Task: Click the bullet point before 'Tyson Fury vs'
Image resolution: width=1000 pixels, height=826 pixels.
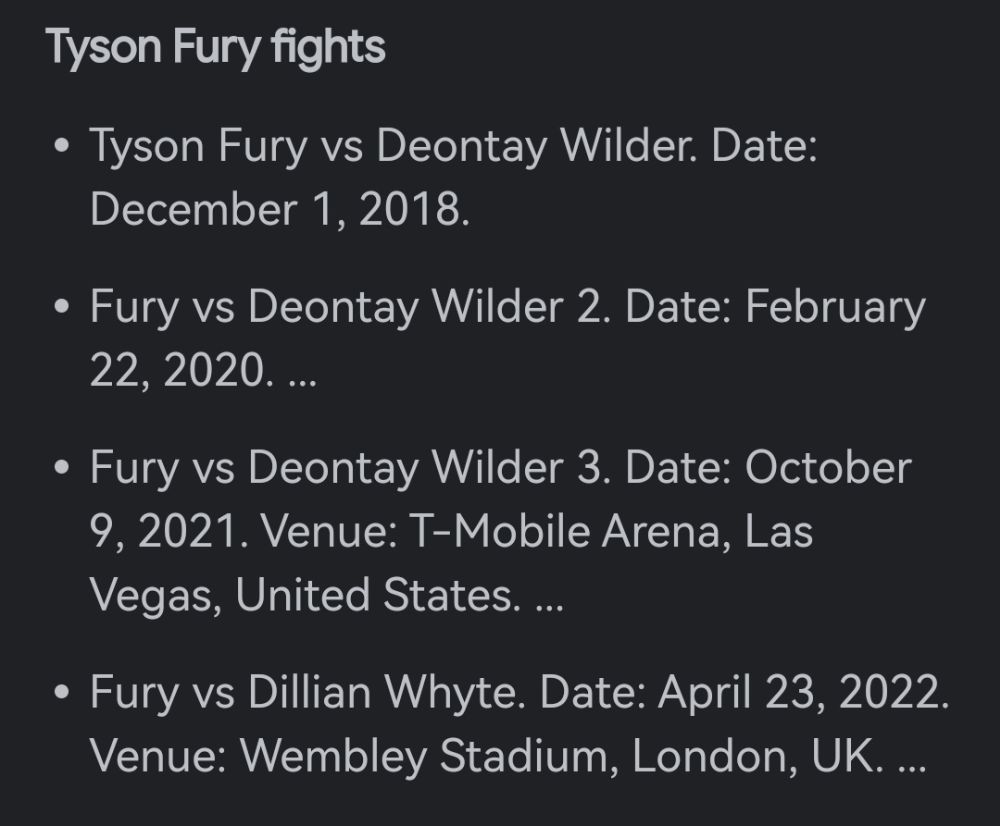Action: 61,146
